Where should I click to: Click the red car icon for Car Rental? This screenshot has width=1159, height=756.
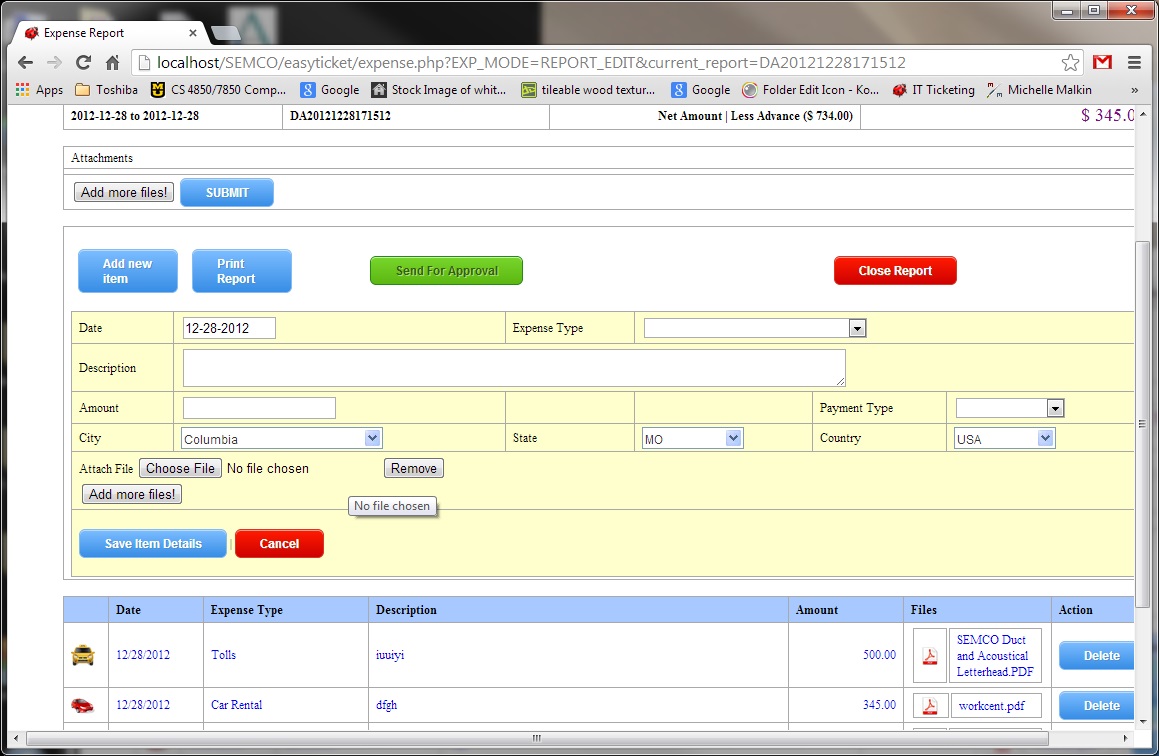pyautogui.click(x=83, y=705)
